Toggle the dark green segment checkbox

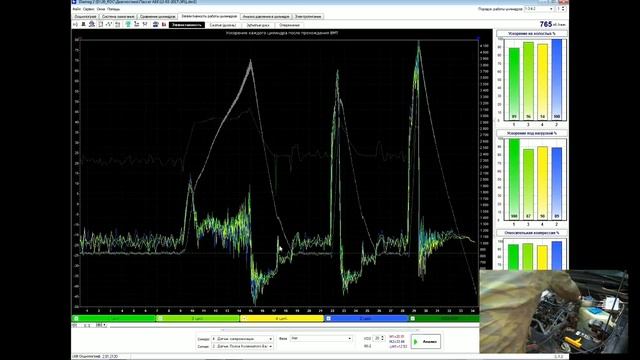(412, 318)
